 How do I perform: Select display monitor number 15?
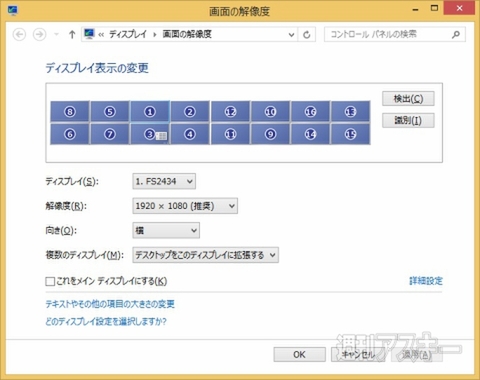point(350,134)
